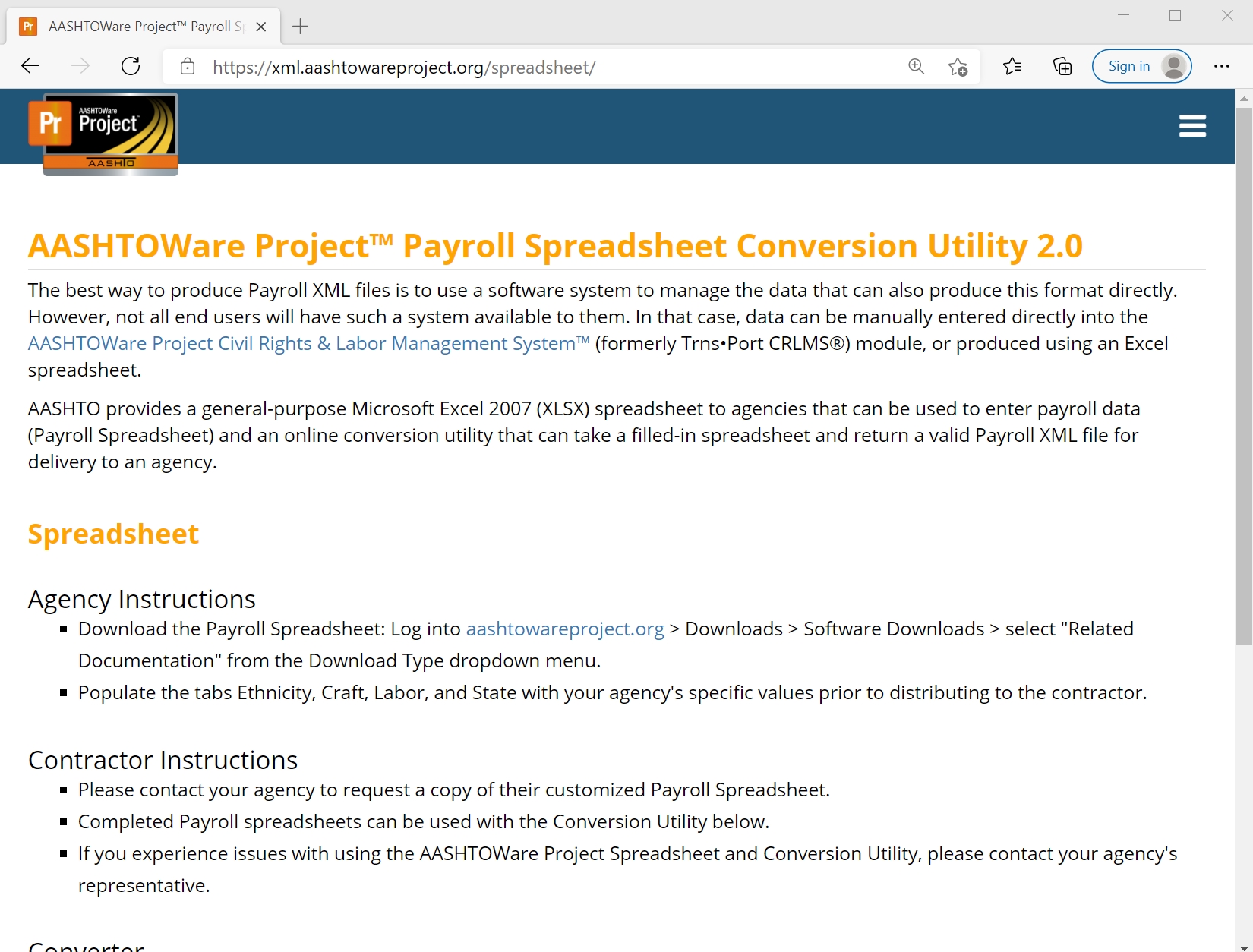The height and width of the screenshot is (952, 1253).
Task: Close the AASHTOWare Project browser tab
Action: coord(261,27)
